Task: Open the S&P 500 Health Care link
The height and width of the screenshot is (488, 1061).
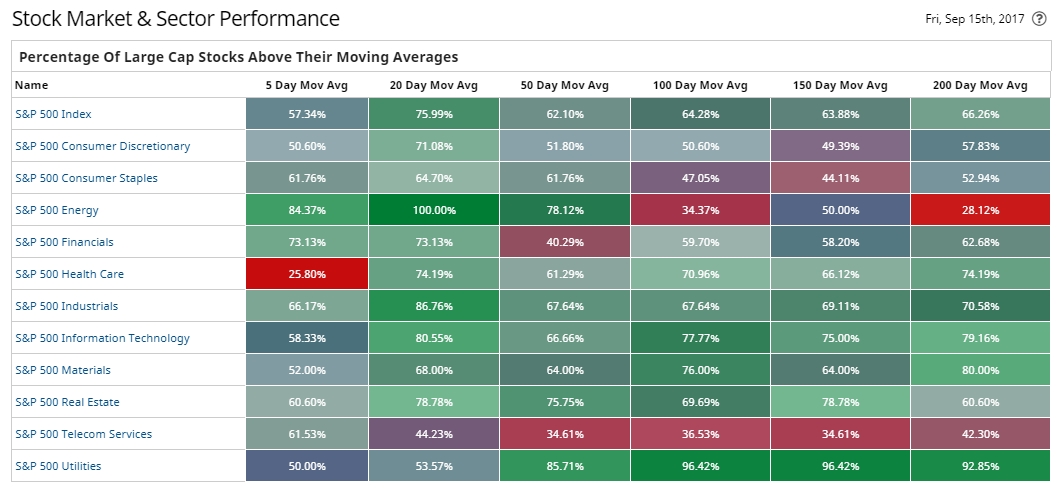Action: click(x=69, y=274)
